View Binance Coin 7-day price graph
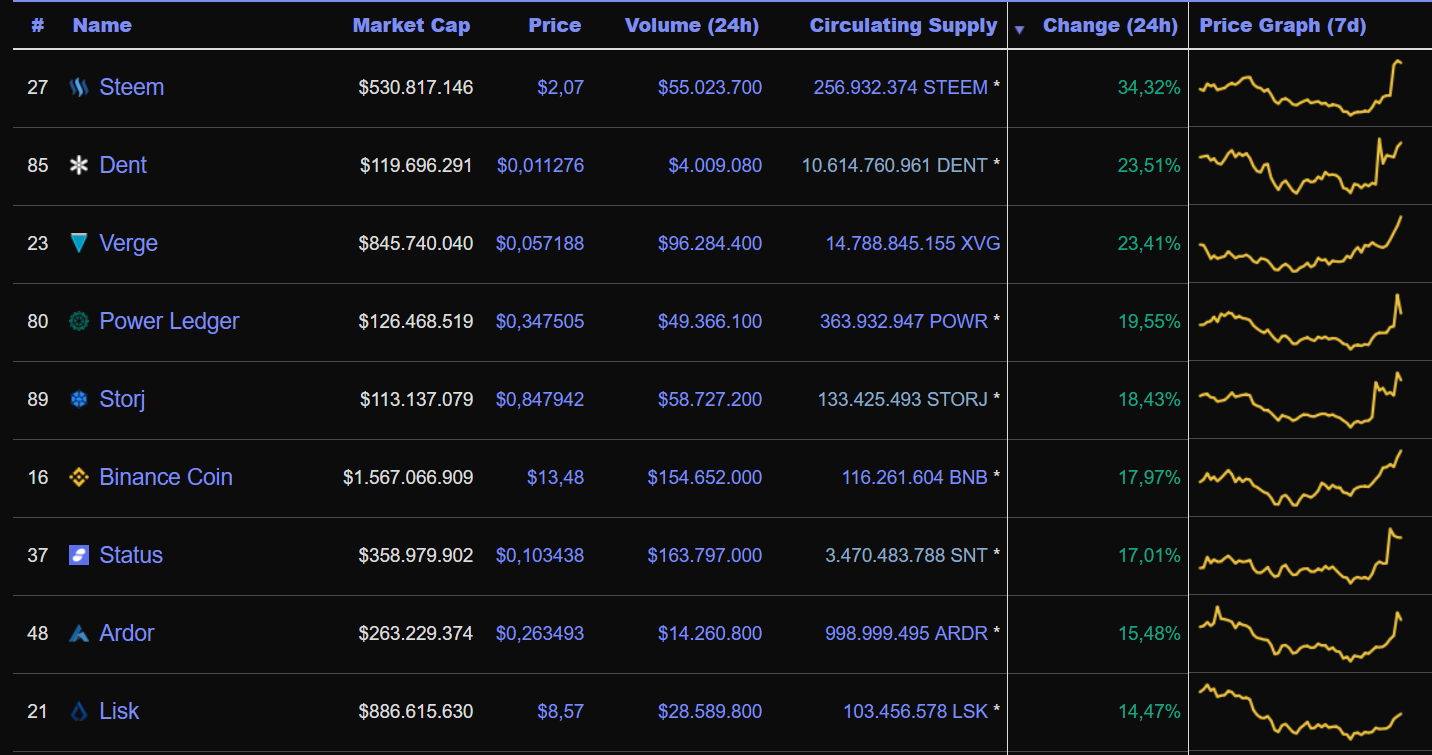The height and width of the screenshot is (755, 1432). pos(1301,478)
